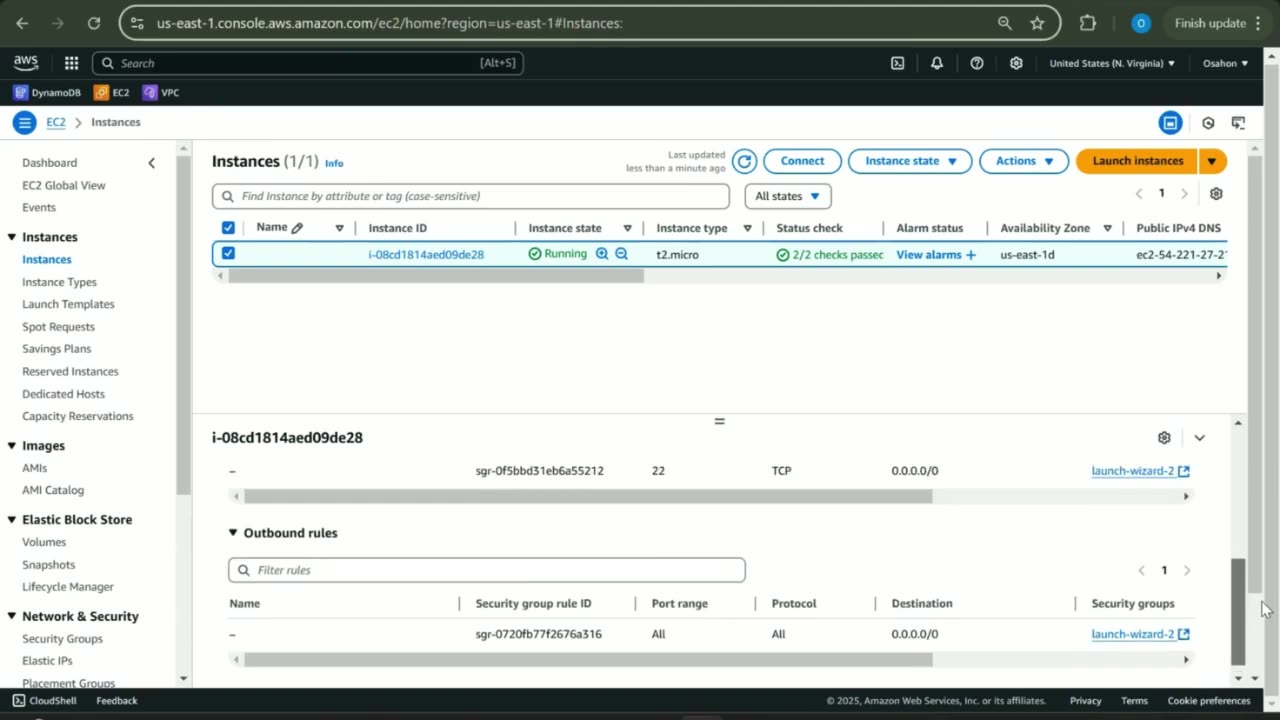Open Instance Types in sidebar
The width and height of the screenshot is (1280, 720).
click(x=59, y=282)
